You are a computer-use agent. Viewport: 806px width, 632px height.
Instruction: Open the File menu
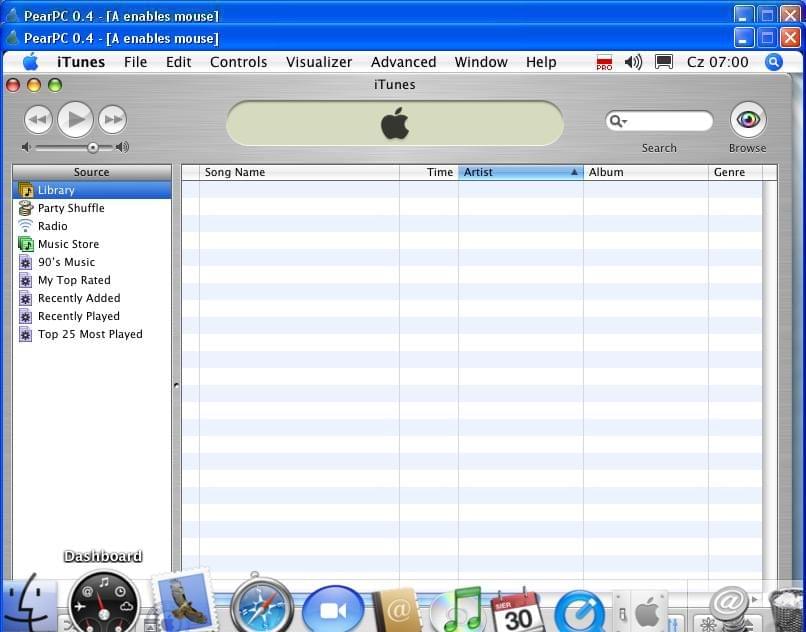tap(136, 62)
